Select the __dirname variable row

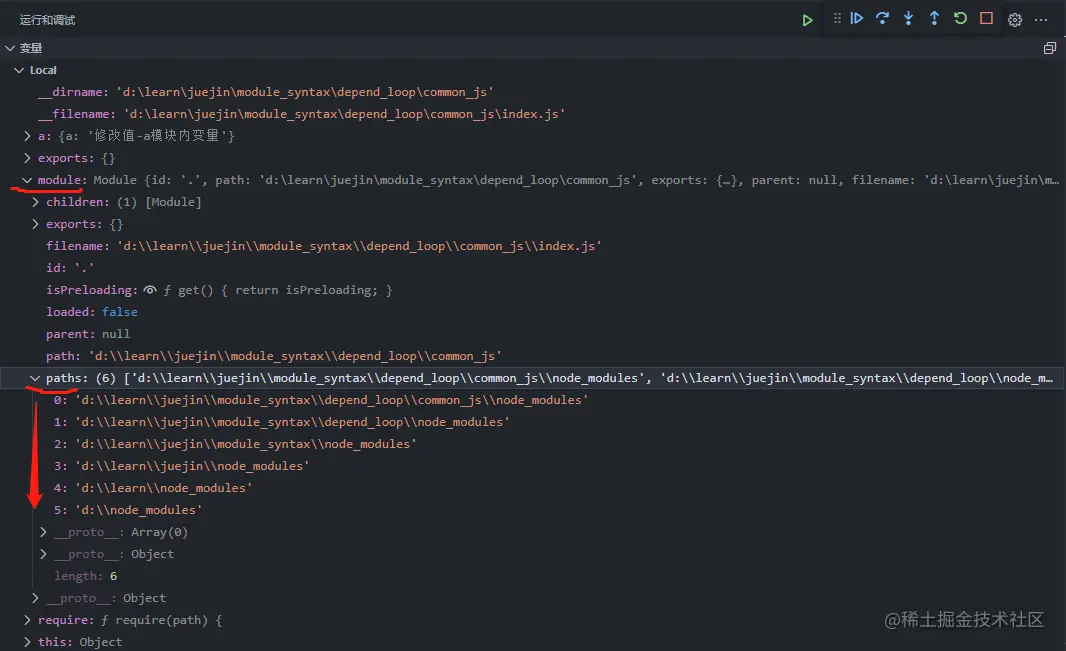(533, 92)
